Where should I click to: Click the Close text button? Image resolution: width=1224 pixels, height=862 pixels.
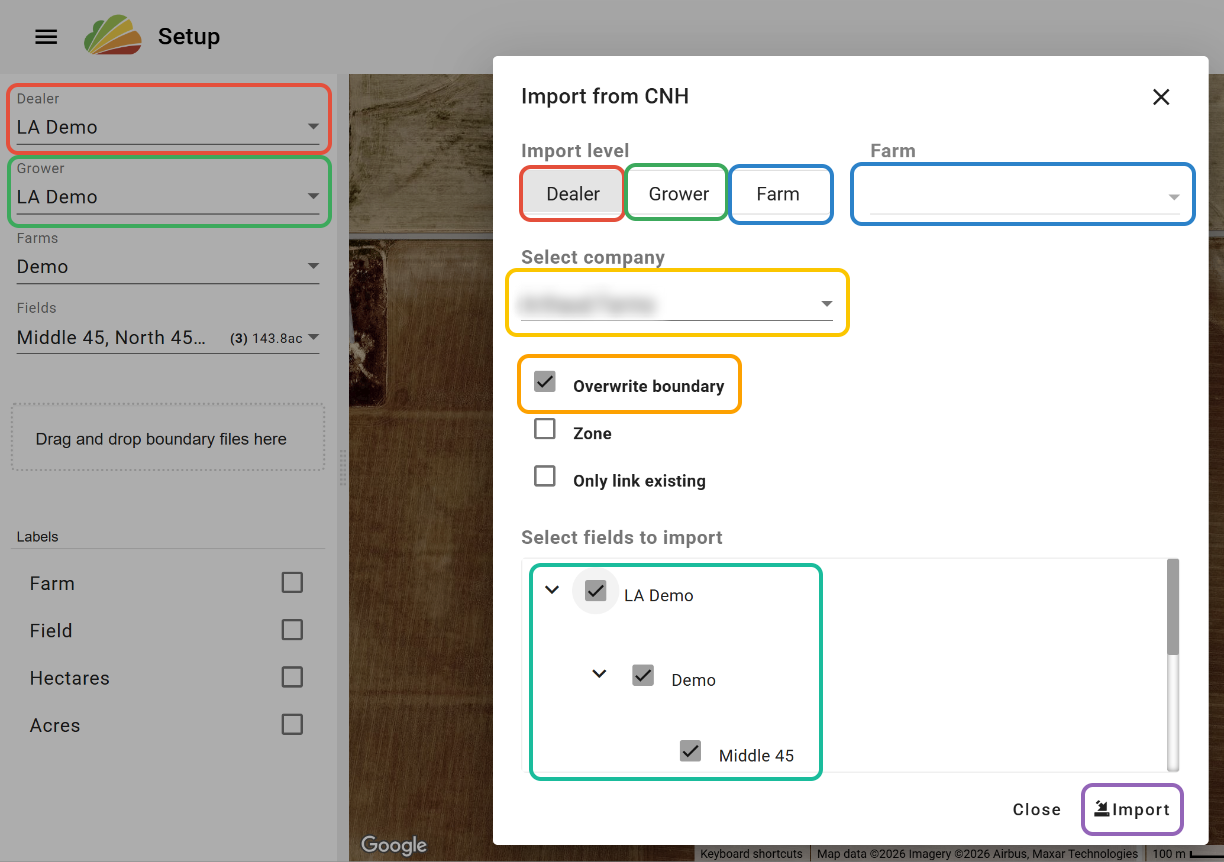click(x=1036, y=809)
